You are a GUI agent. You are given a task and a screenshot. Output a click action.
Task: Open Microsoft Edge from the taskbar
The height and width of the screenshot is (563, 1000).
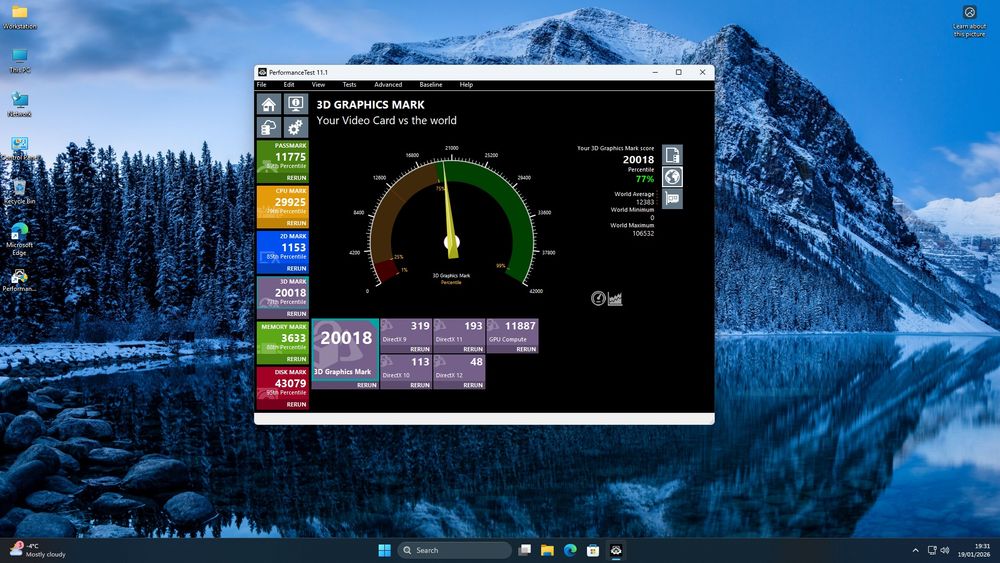(x=570, y=550)
